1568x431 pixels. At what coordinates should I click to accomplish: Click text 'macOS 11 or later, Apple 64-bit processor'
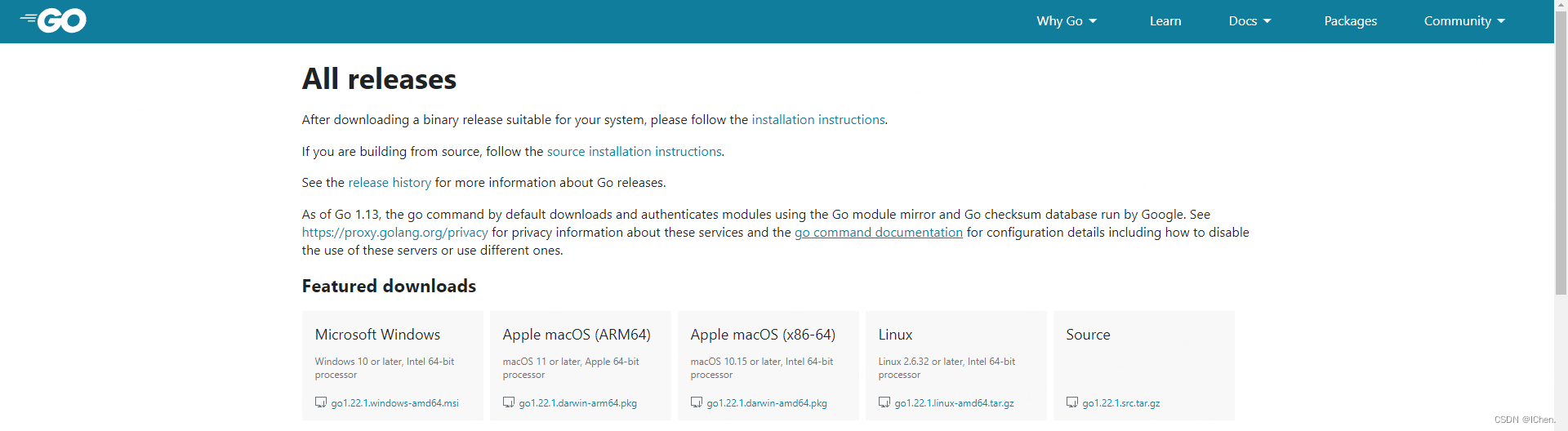[x=571, y=368]
